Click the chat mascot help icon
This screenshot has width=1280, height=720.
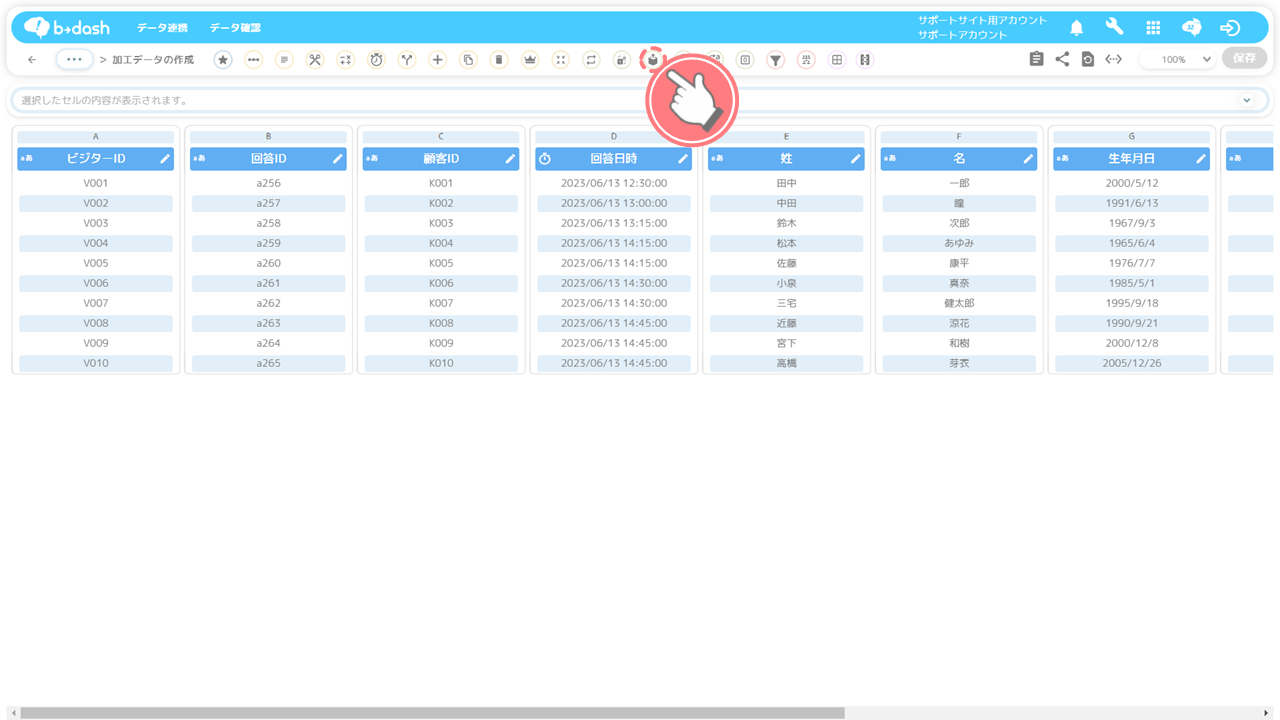[1191, 27]
